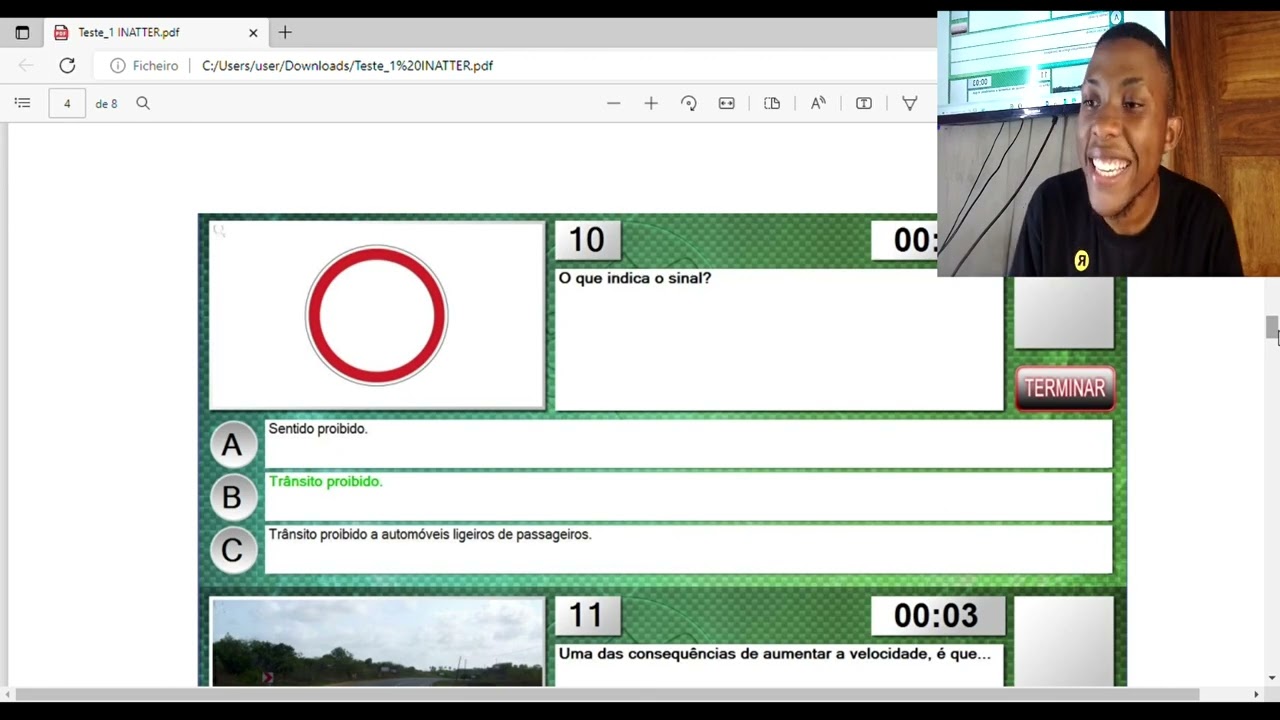Reload the PDF page
This screenshot has width=1280, height=720.
(67, 65)
